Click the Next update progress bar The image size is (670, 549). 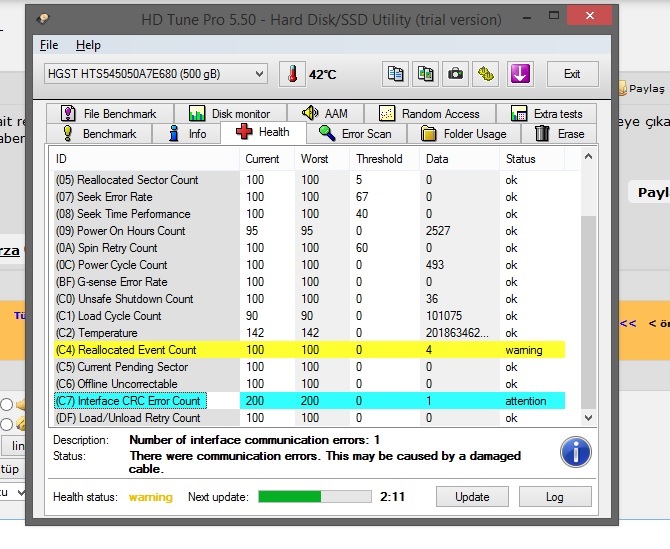pos(315,496)
